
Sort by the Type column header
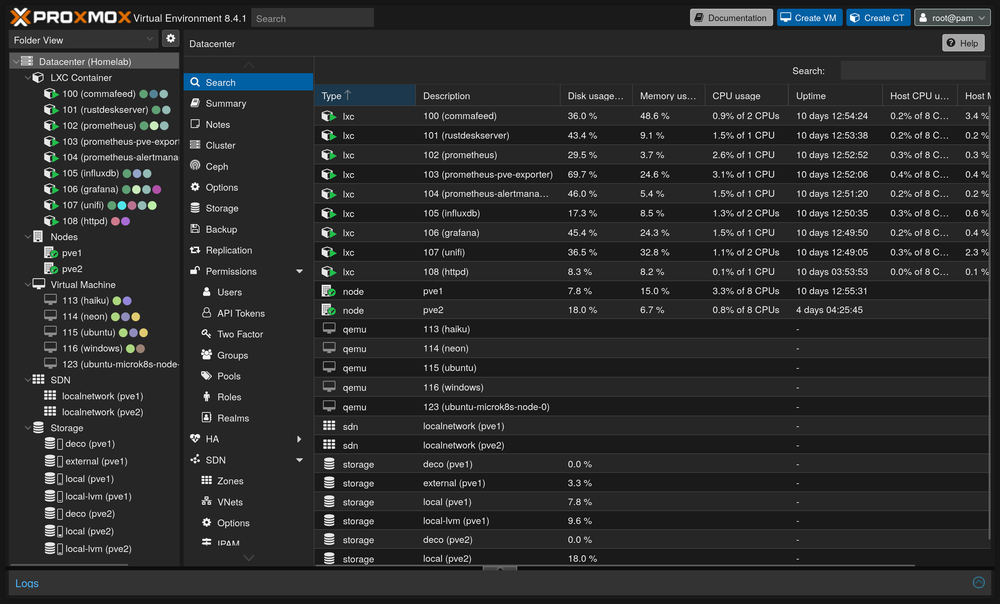point(364,96)
